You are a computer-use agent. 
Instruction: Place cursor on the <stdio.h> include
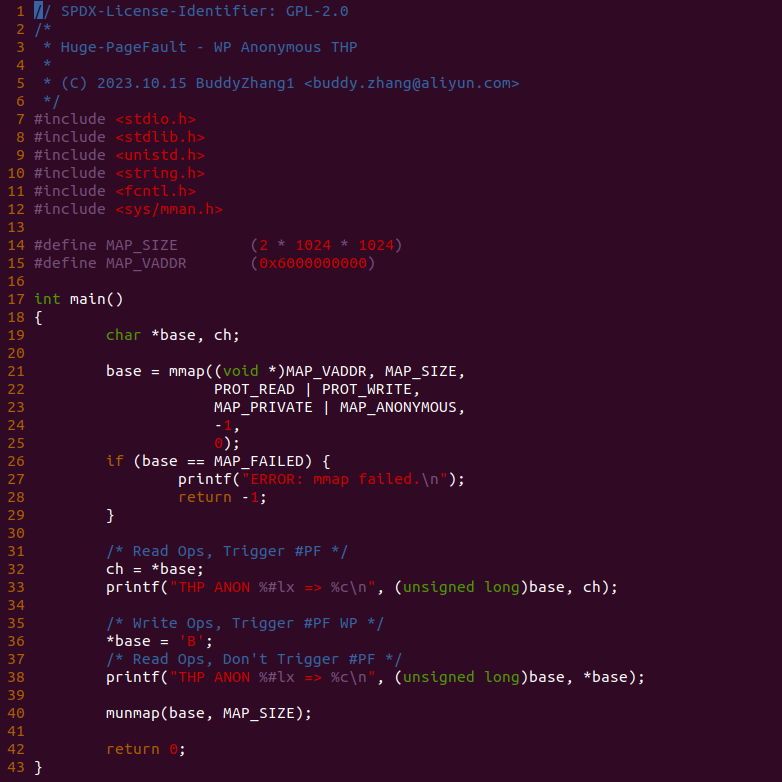click(x=155, y=119)
